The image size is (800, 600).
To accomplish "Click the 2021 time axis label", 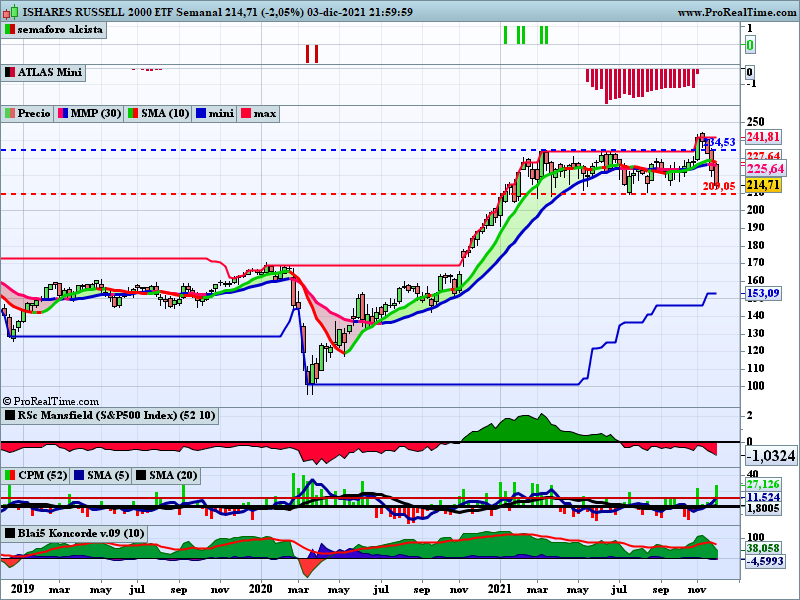I will click(499, 588).
